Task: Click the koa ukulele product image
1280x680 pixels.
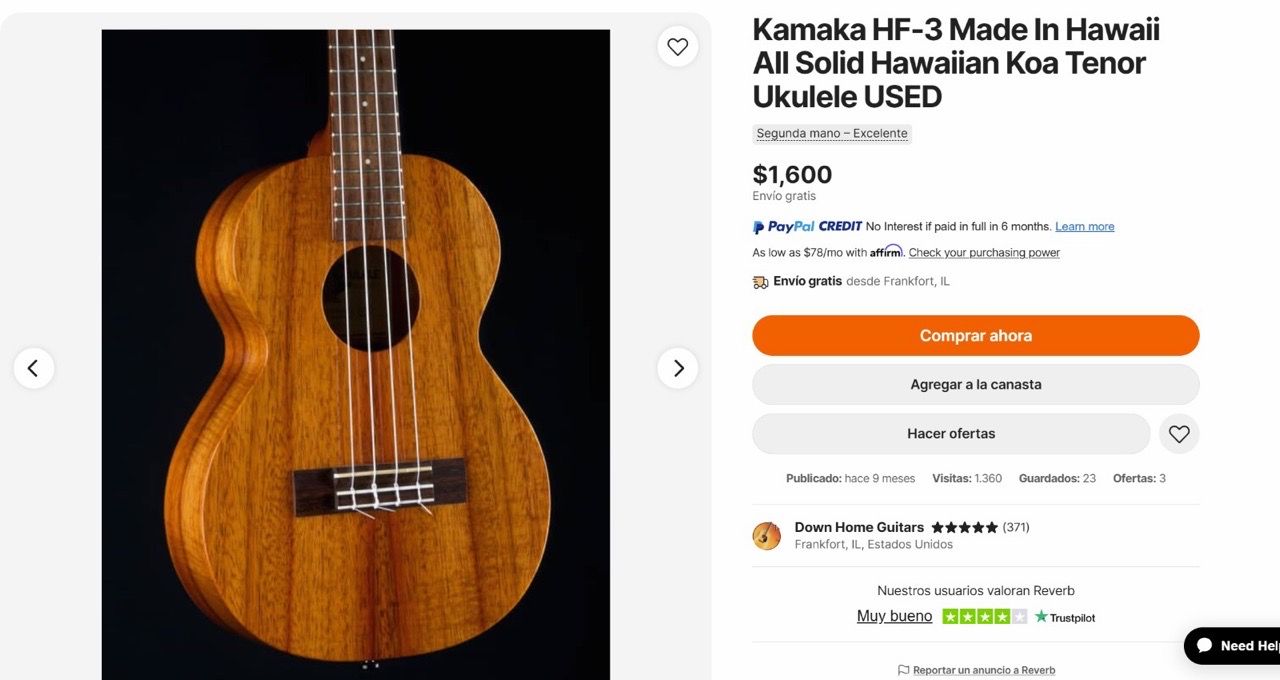Action: pyautogui.click(x=356, y=355)
